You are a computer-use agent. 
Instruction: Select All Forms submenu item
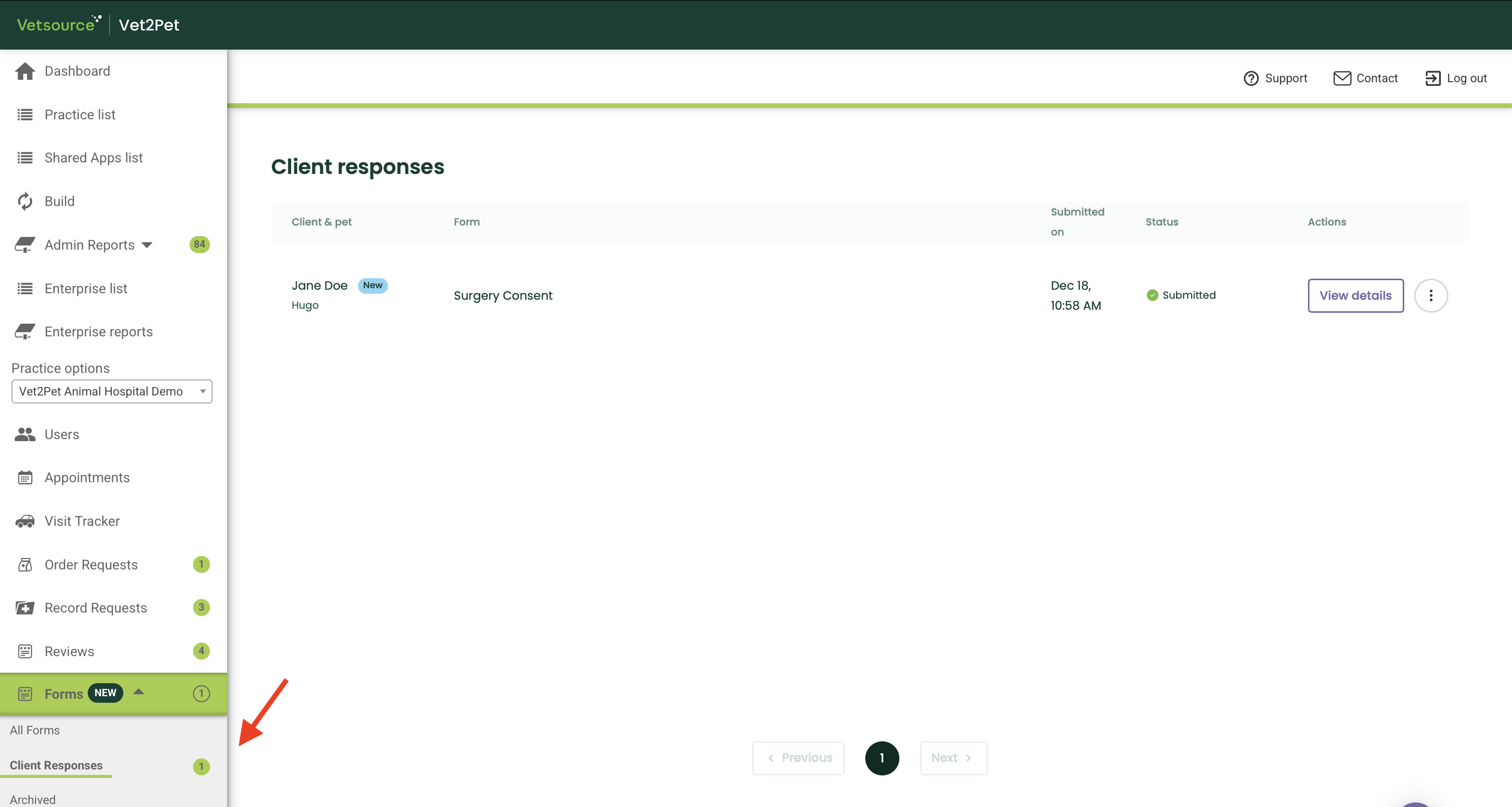click(x=35, y=730)
